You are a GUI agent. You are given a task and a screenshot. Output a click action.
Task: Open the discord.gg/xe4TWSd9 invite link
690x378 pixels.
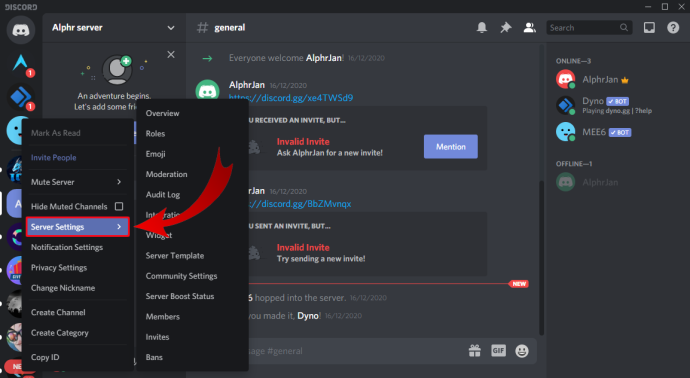pos(291,98)
